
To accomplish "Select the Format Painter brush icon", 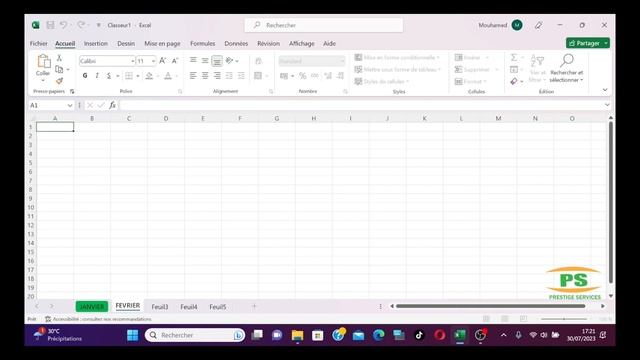I will click(x=59, y=81).
